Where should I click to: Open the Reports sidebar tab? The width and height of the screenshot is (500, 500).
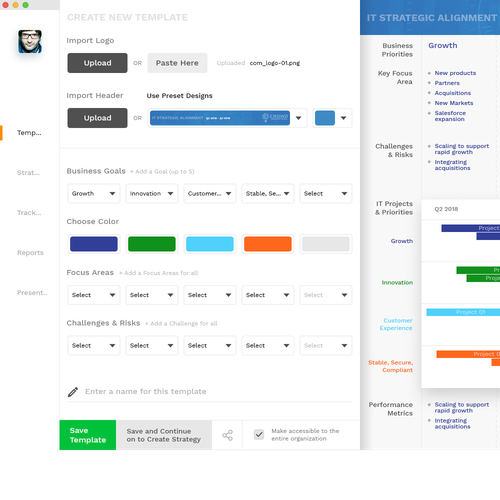coord(30,253)
